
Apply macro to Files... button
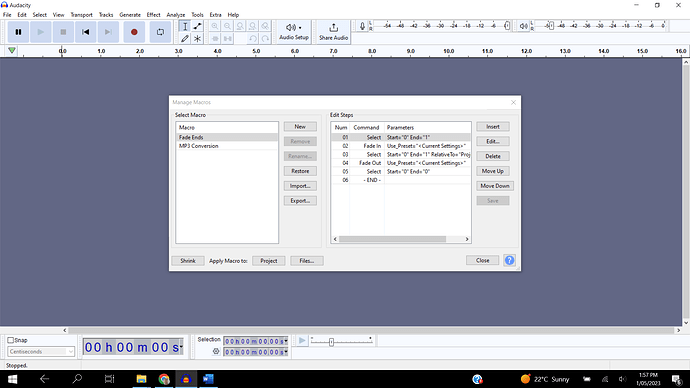(x=307, y=261)
